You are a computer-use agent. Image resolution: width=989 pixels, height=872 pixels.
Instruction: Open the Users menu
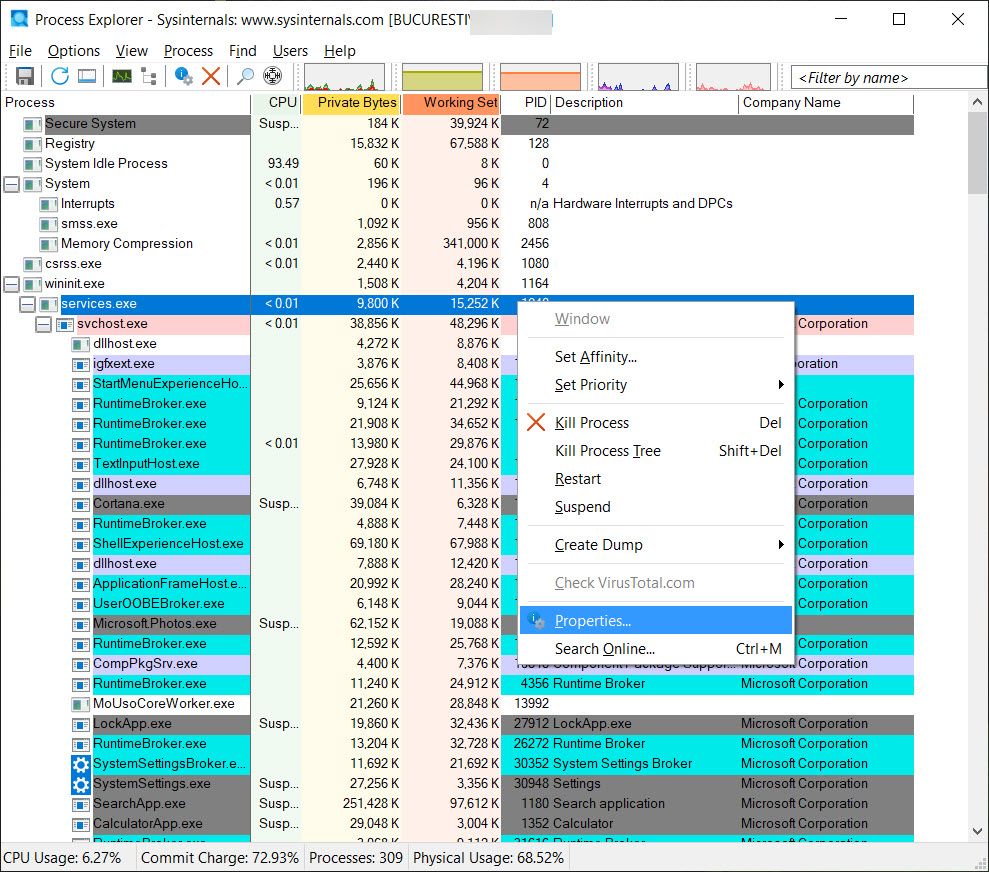pos(290,51)
